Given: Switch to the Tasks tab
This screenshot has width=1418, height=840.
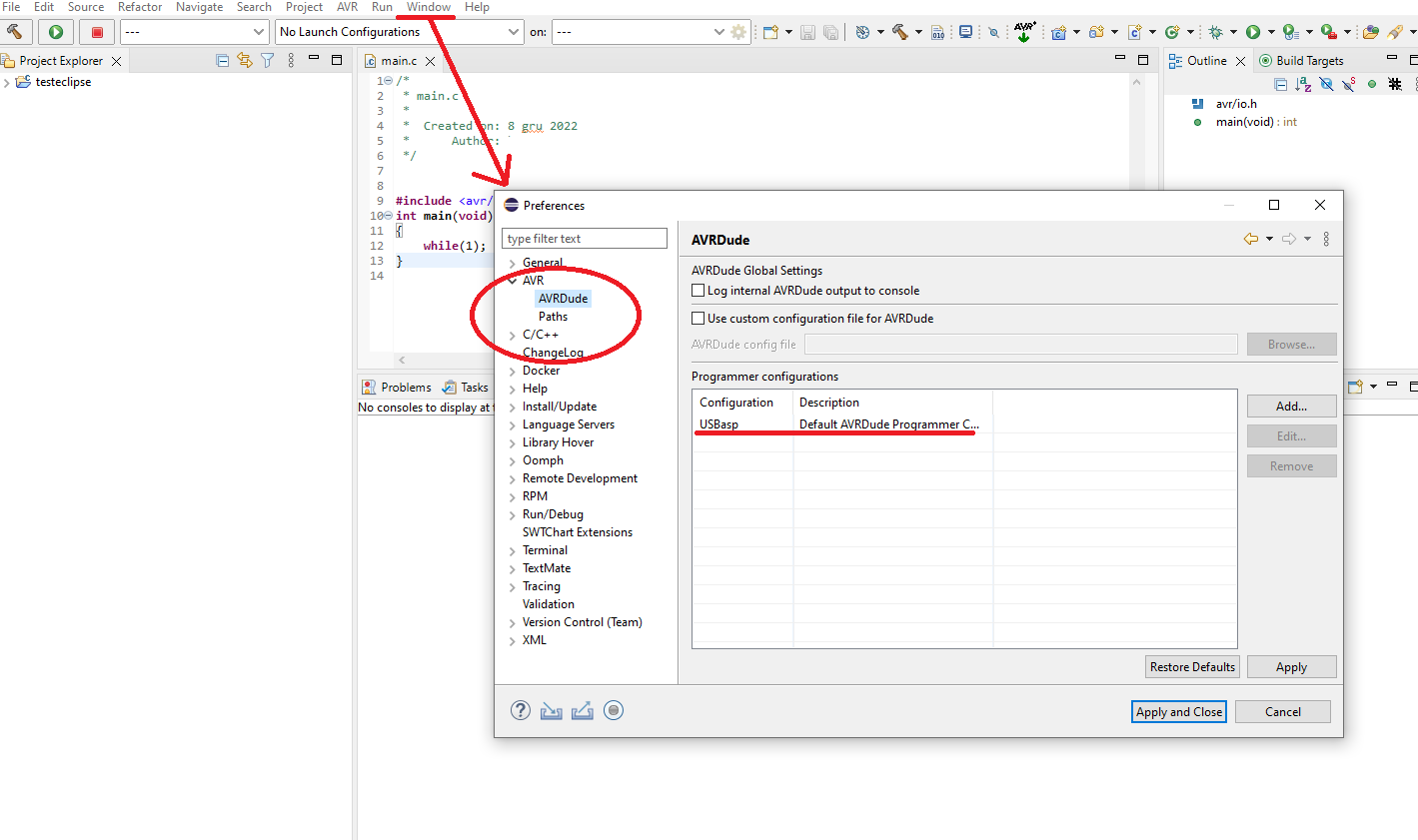Looking at the screenshot, I should pyautogui.click(x=466, y=388).
